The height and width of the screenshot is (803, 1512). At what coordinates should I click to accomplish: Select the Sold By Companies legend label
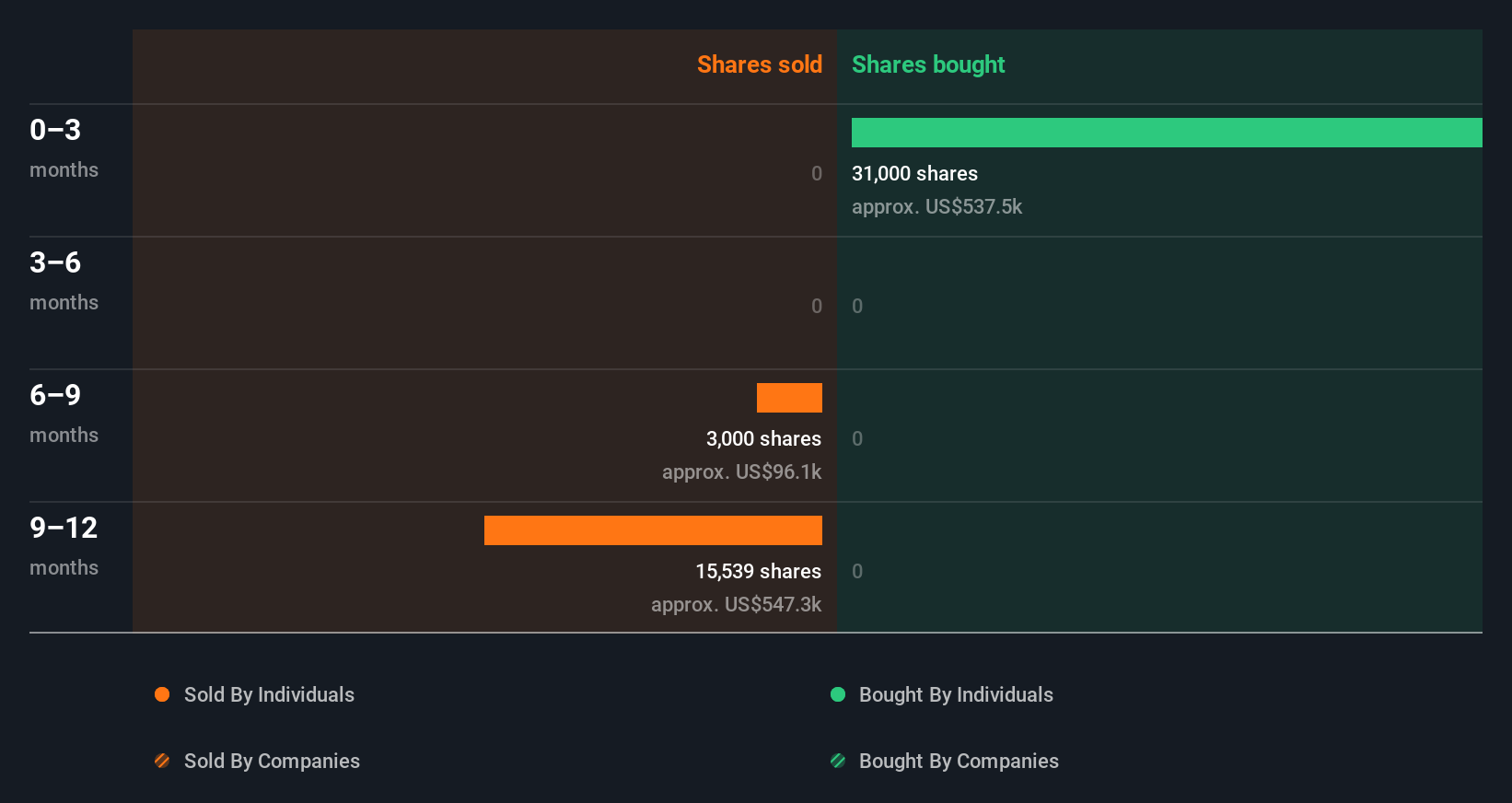[x=272, y=762]
